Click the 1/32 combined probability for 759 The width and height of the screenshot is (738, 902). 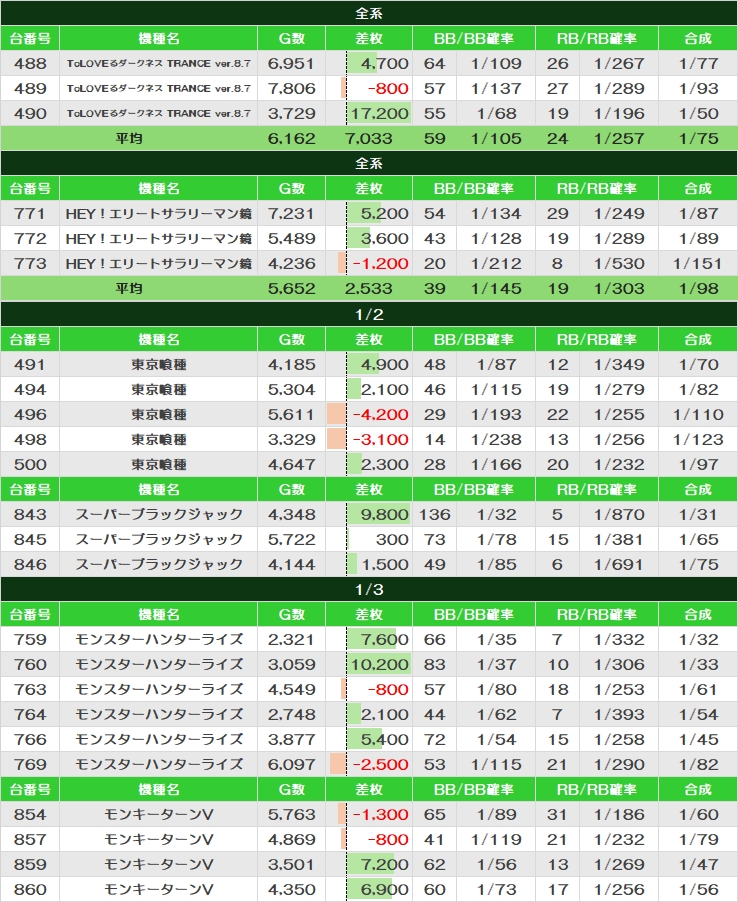tap(698, 640)
